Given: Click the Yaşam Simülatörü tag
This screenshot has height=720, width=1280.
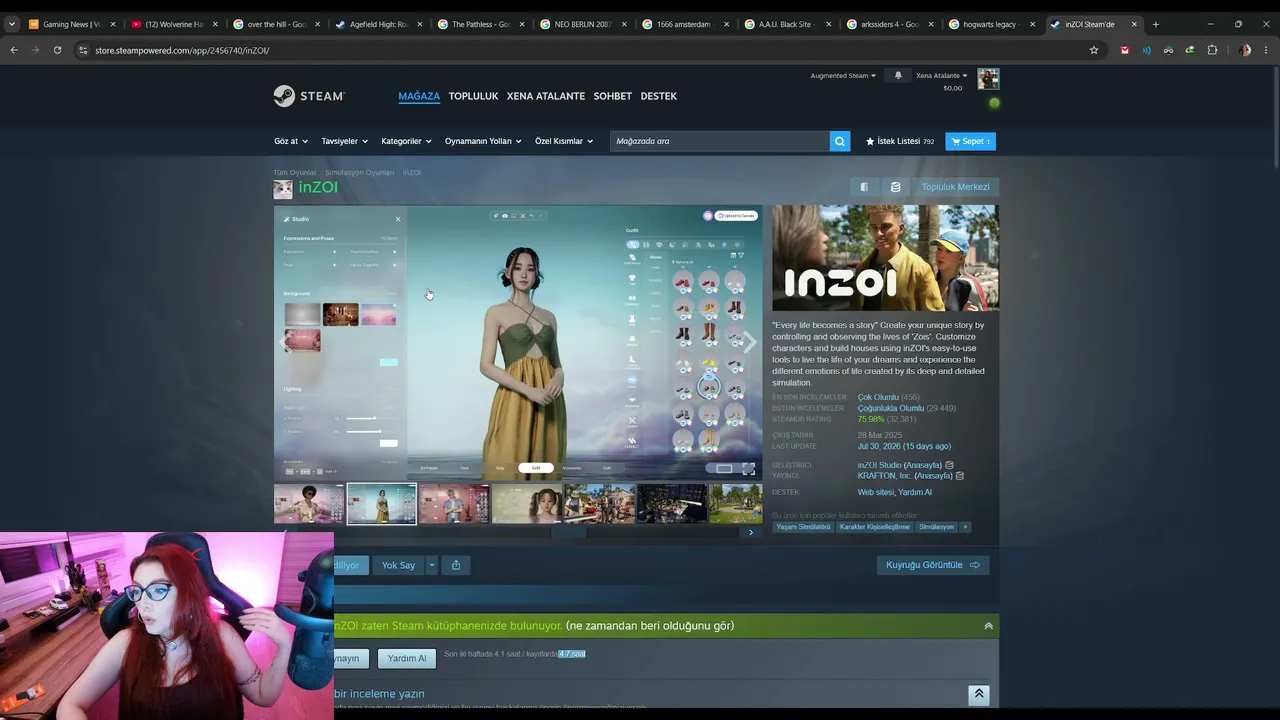Looking at the screenshot, I should [x=803, y=527].
